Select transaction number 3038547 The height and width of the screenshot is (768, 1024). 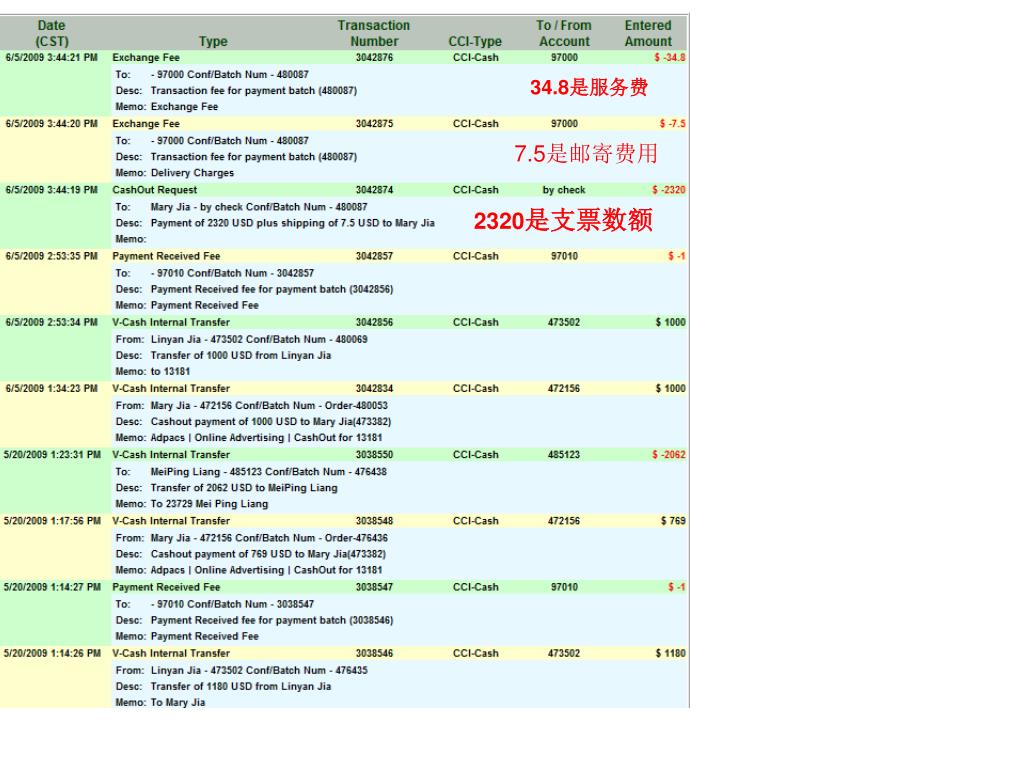374,587
